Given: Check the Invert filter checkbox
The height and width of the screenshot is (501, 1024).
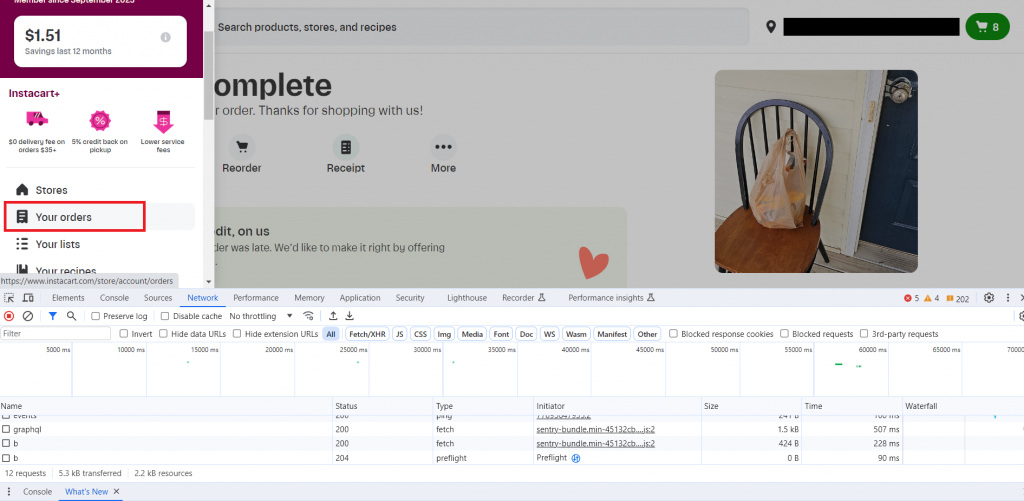Looking at the screenshot, I should (123, 334).
